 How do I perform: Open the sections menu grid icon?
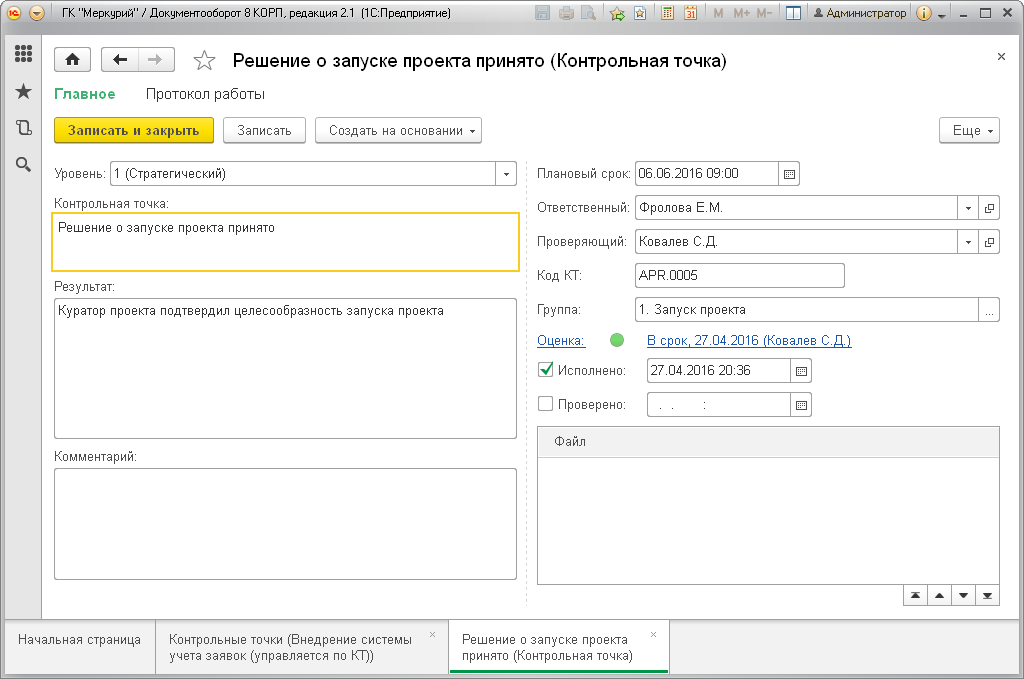coord(24,54)
